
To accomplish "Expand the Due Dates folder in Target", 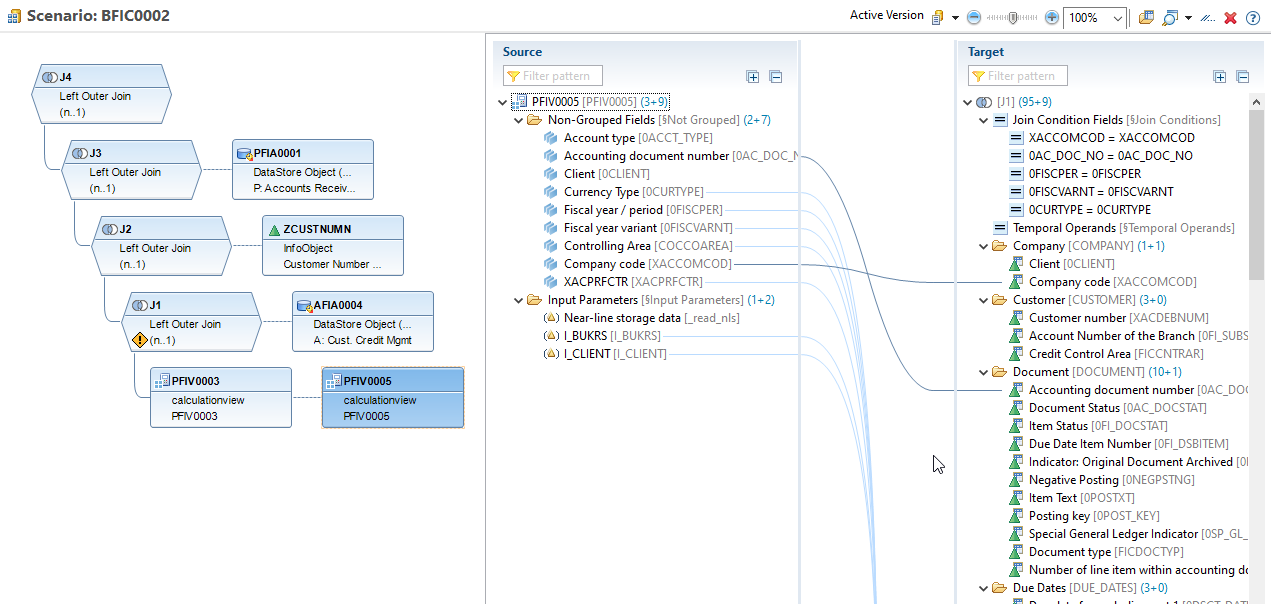I will [983, 587].
